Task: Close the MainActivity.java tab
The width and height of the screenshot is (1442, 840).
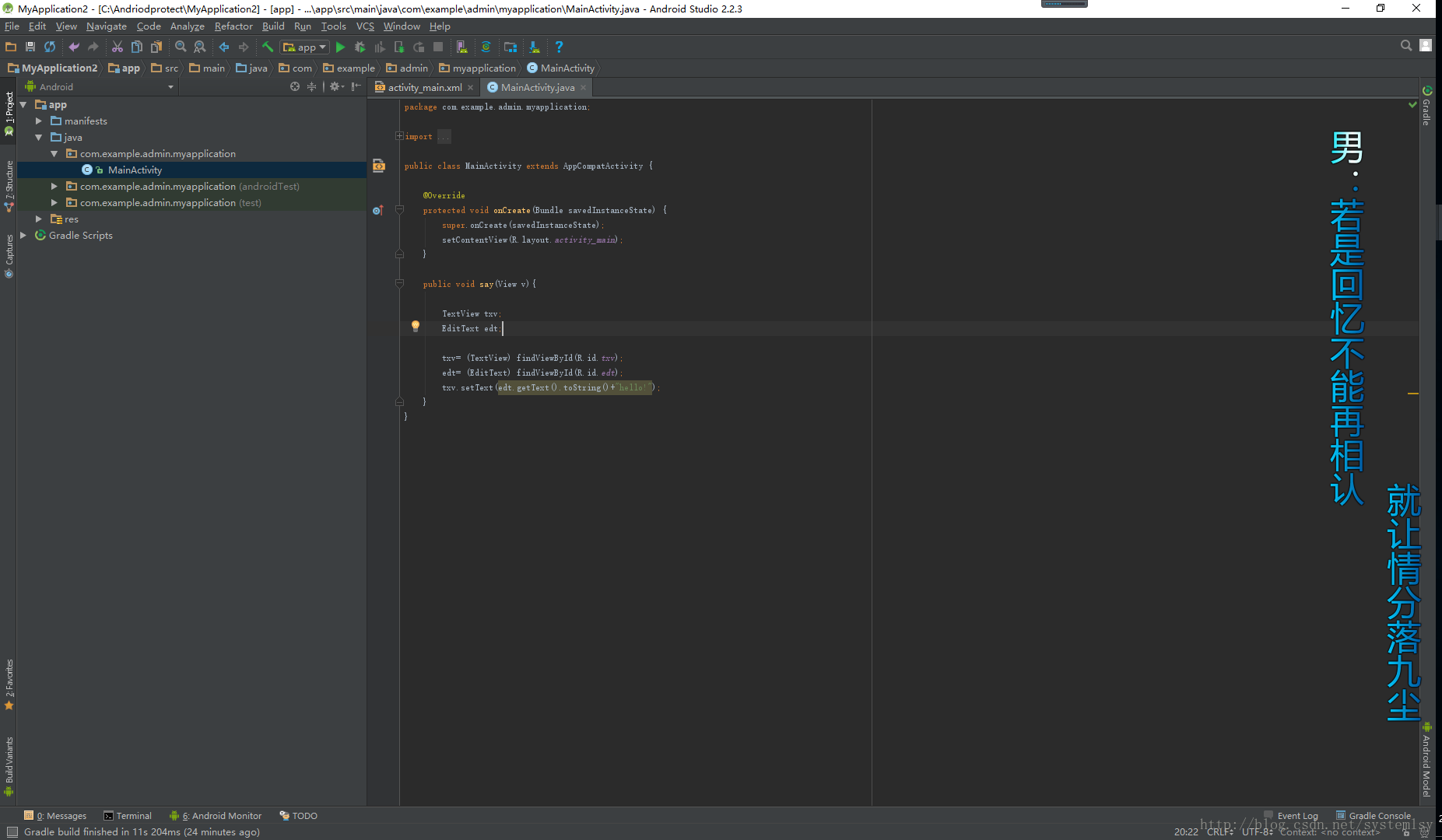Action: (583, 87)
